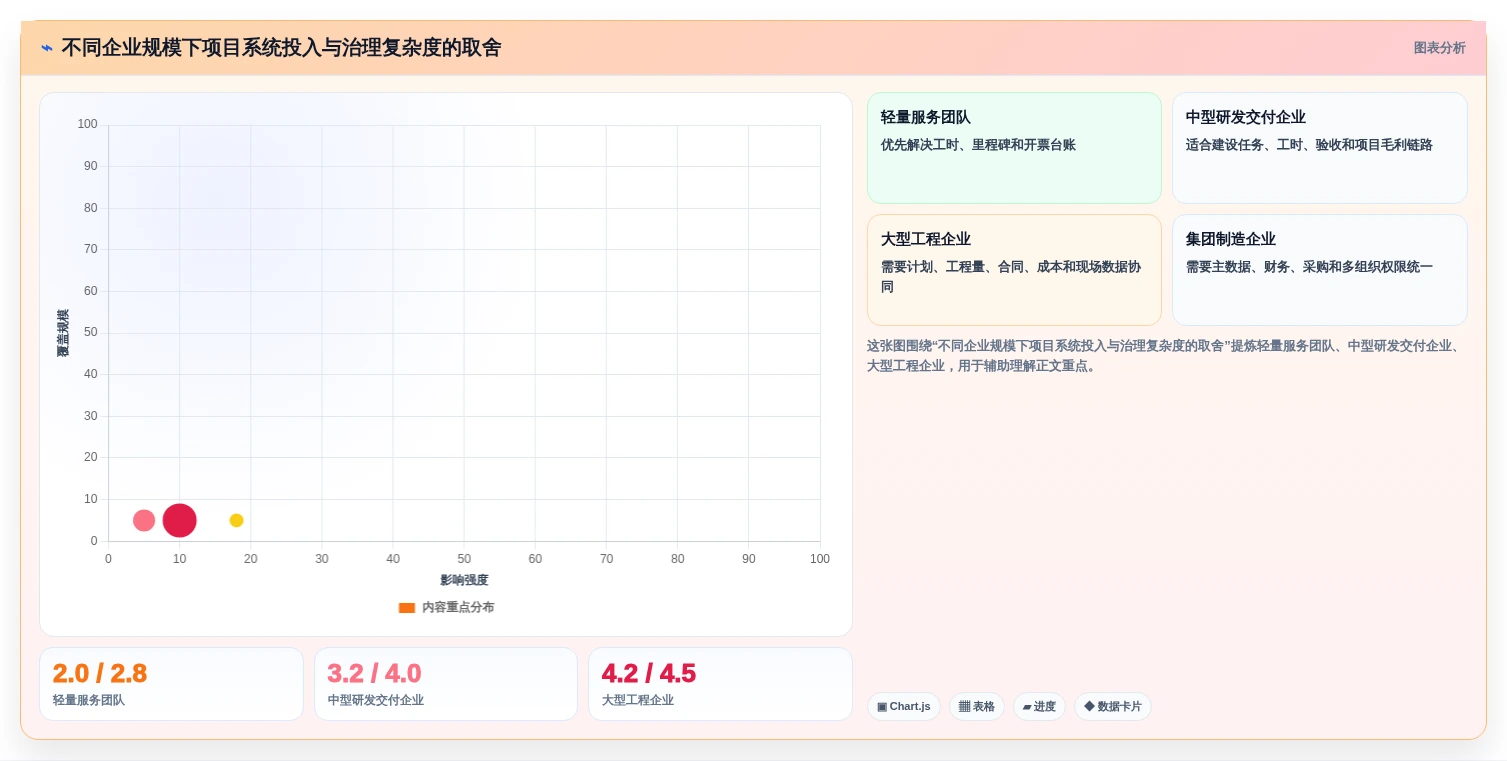Click 中型研发交付企业 label under 3.2 / 4.0
This screenshot has width=1507, height=761.
pos(375,700)
